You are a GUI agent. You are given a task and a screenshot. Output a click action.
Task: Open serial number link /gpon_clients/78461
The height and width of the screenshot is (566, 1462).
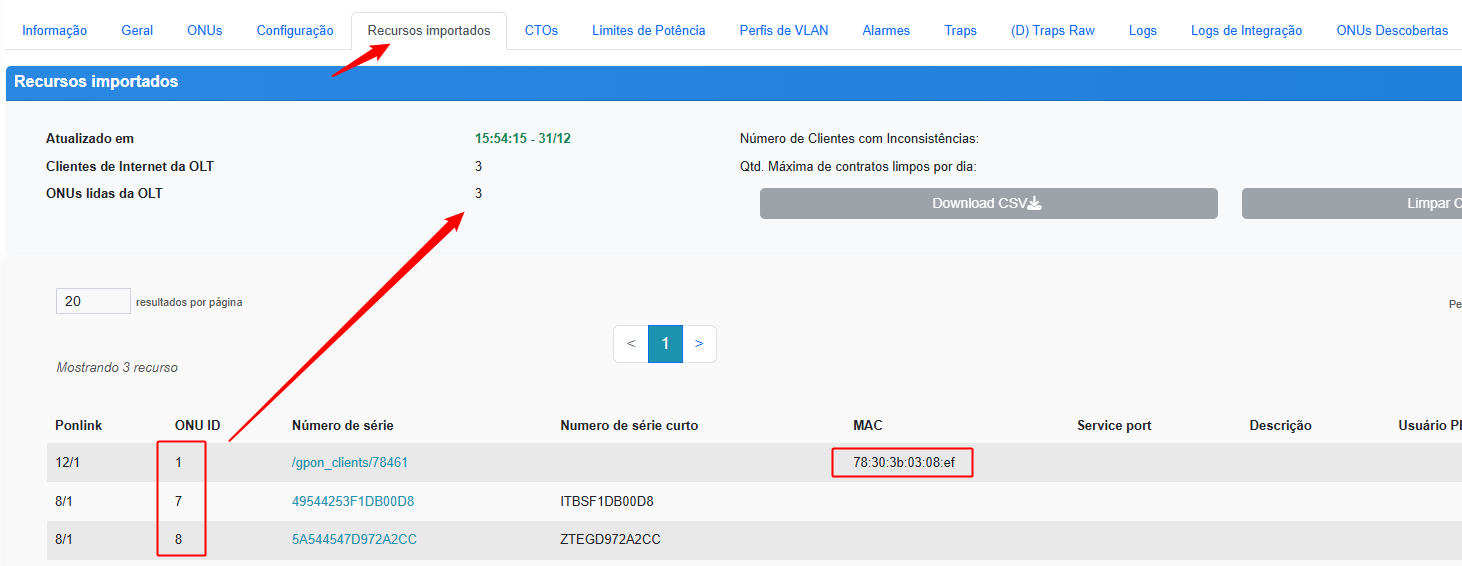[350, 463]
